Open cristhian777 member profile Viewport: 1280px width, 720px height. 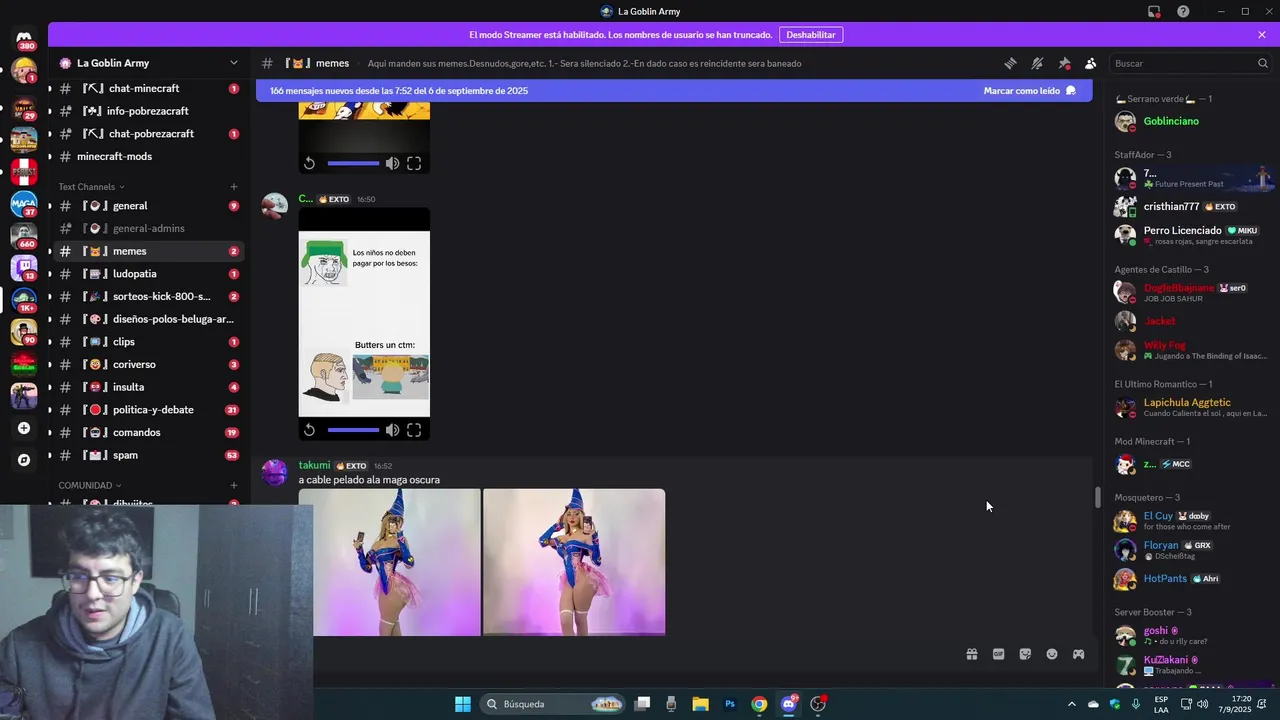point(1190,207)
